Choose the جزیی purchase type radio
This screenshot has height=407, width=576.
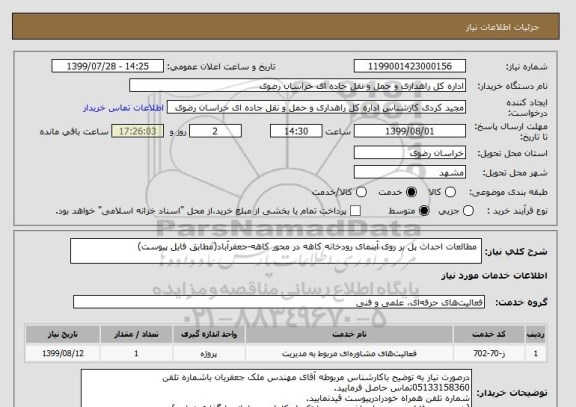pyautogui.click(x=468, y=211)
